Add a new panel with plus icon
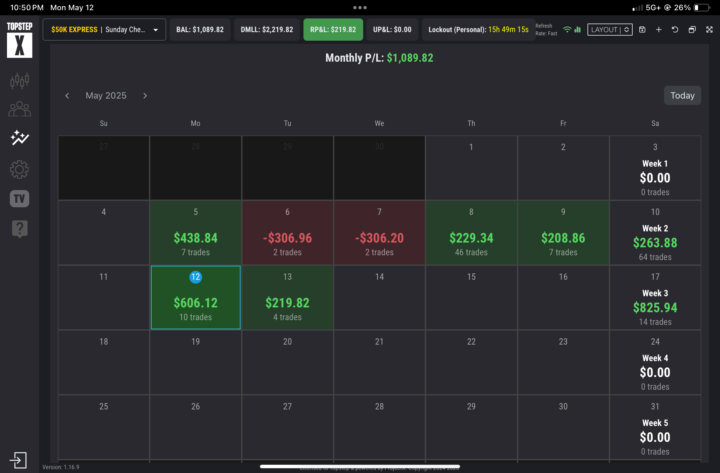 tap(658, 29)
